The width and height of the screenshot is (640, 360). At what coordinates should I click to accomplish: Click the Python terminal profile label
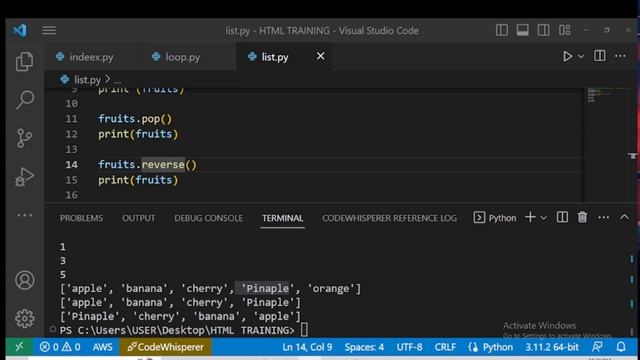[x=495, y=218]
